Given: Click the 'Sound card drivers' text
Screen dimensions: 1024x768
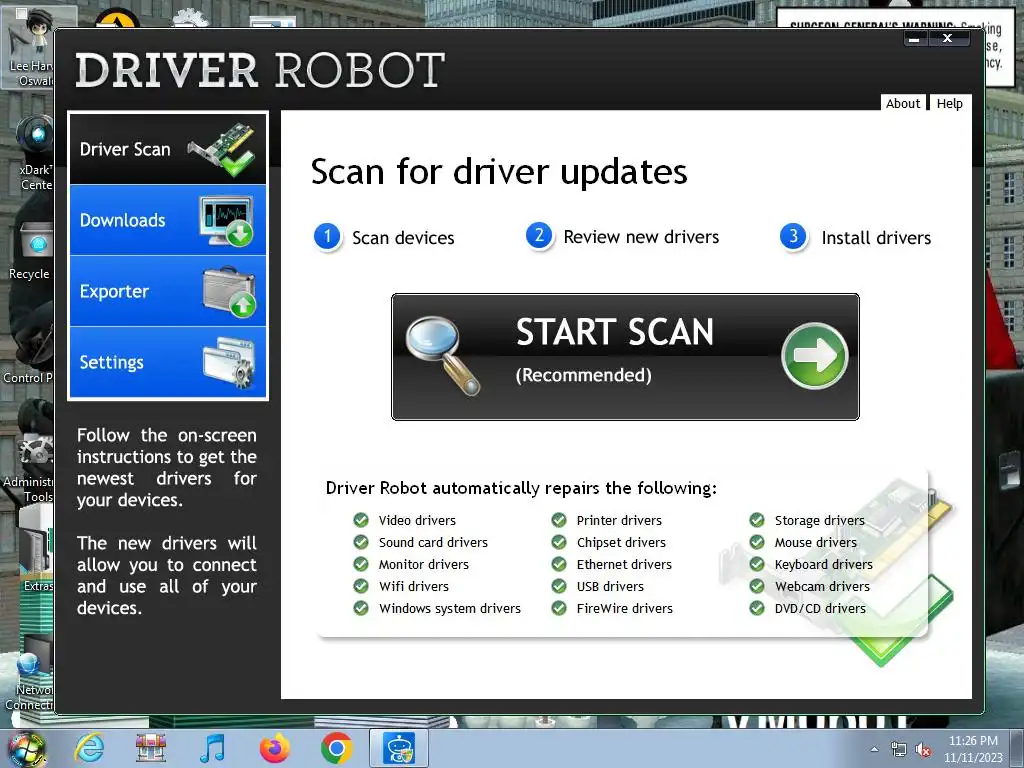Looking at the screenshot, I should 433,543.
